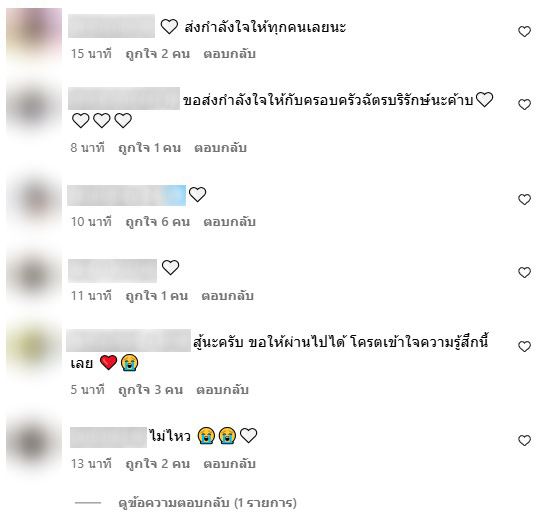Tap heart icon beside the 11 นาที comment
The width and height of the screenshot is (543, 524).
click(x=524, y=273)
